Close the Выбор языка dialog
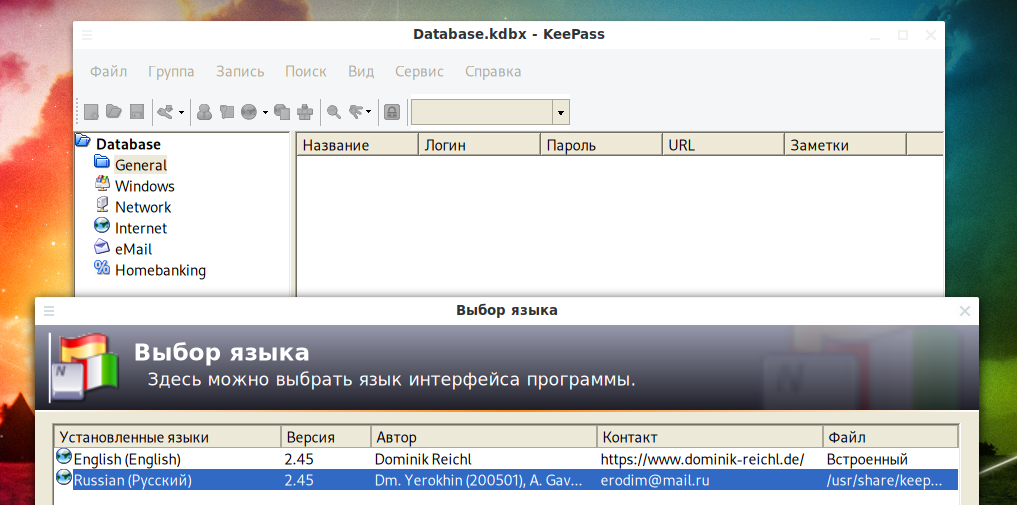This screenshot has width=1017, height=505. (x=964, y=311)
